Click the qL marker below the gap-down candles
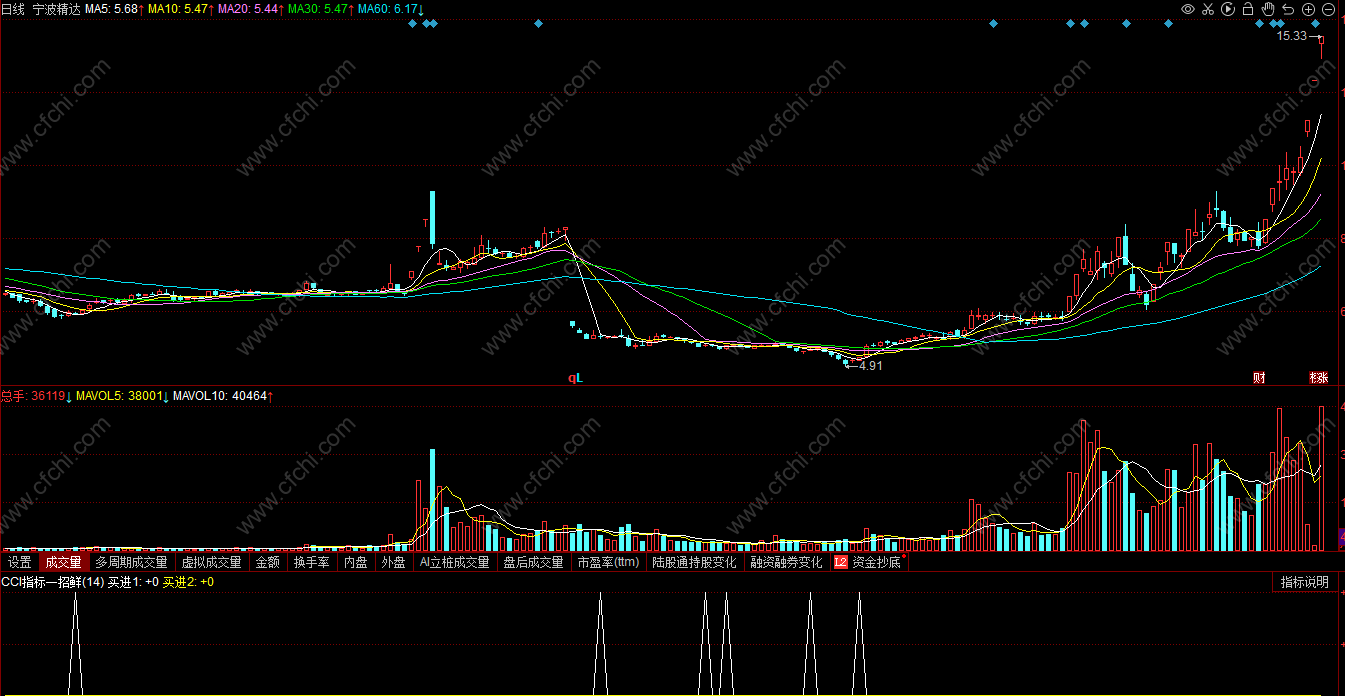1345x696 pixels. coord(575,378)
